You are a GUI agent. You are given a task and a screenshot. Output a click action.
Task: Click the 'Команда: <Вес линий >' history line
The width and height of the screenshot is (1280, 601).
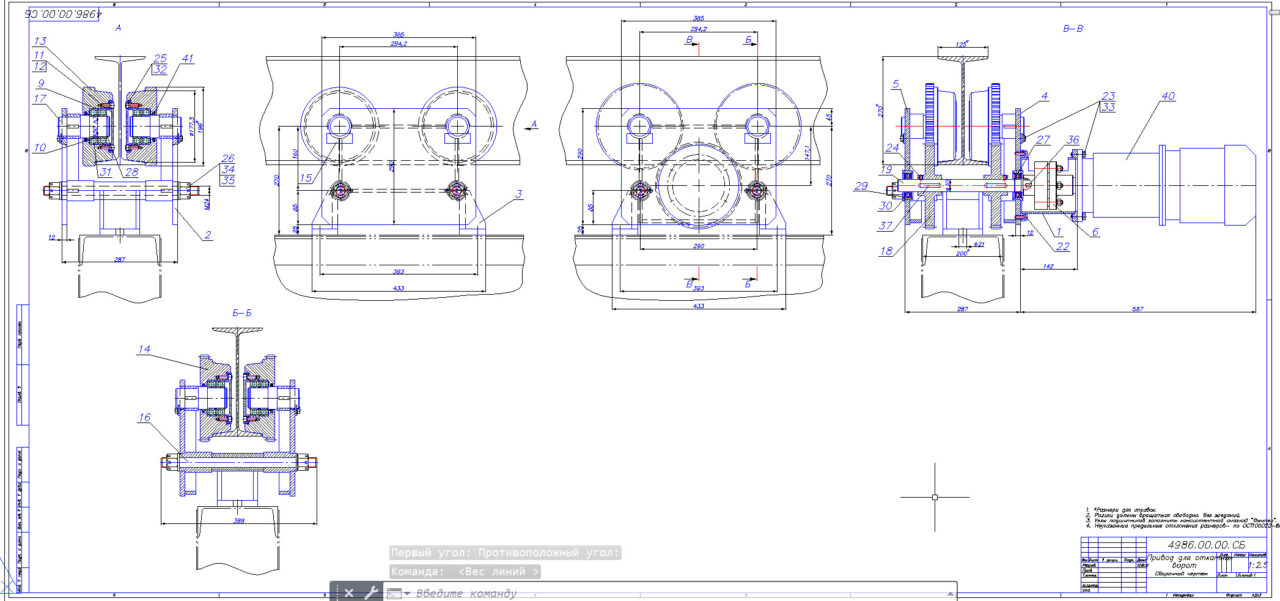coord(466,572)
